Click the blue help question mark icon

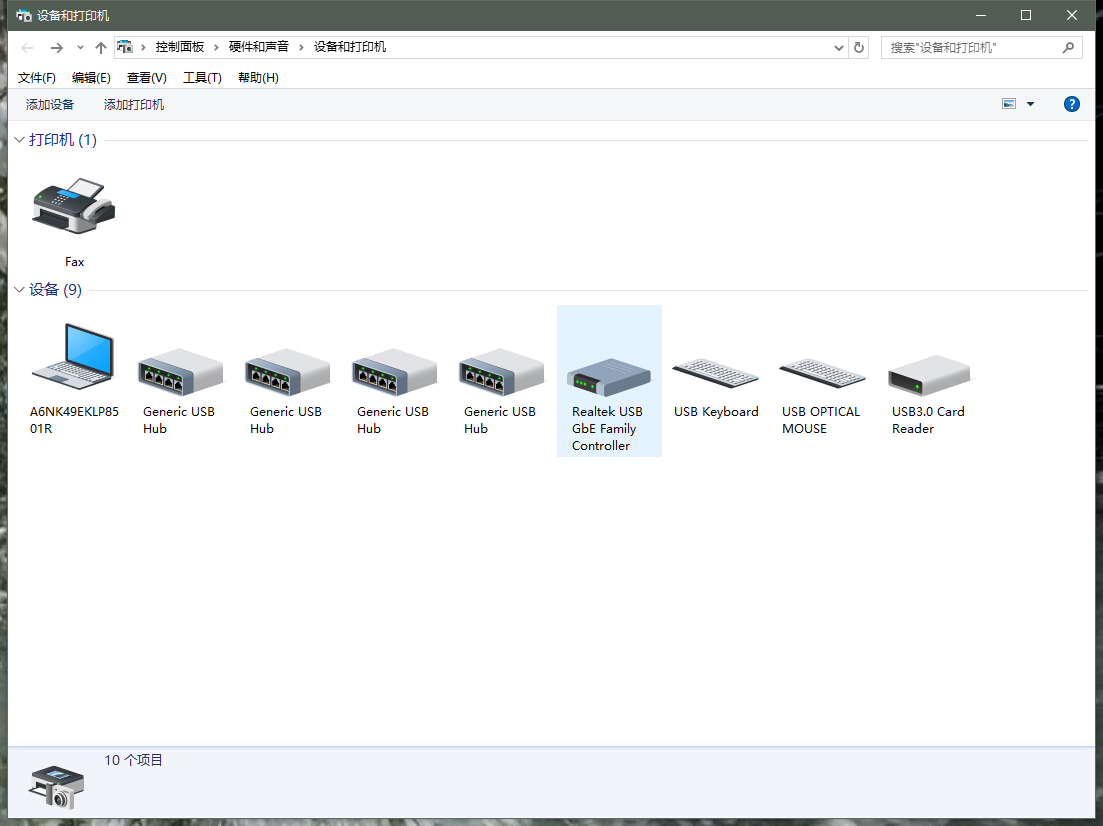coord(1071,103)
